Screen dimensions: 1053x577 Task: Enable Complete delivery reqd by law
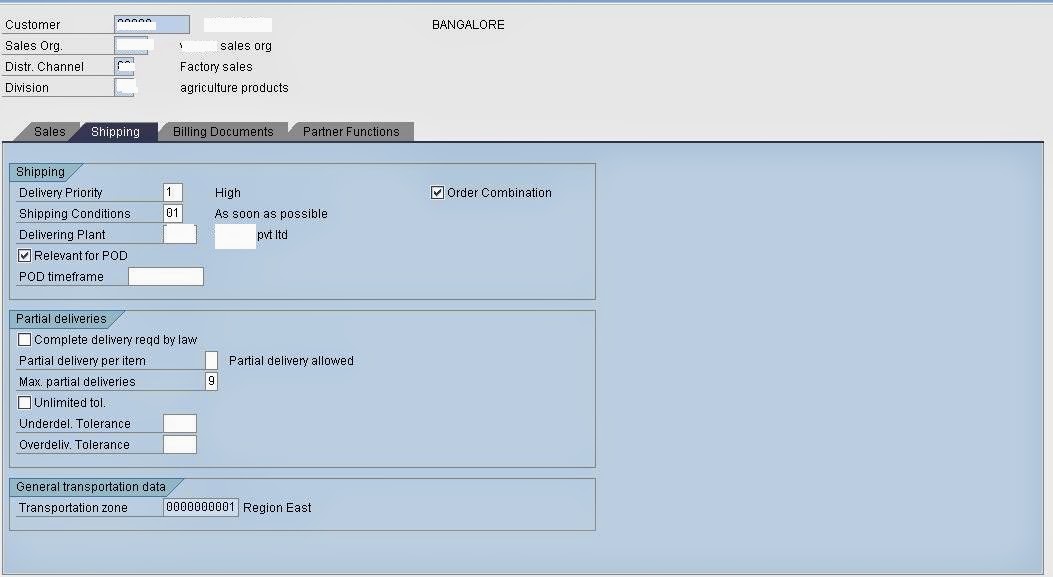(x=24, y=339)
